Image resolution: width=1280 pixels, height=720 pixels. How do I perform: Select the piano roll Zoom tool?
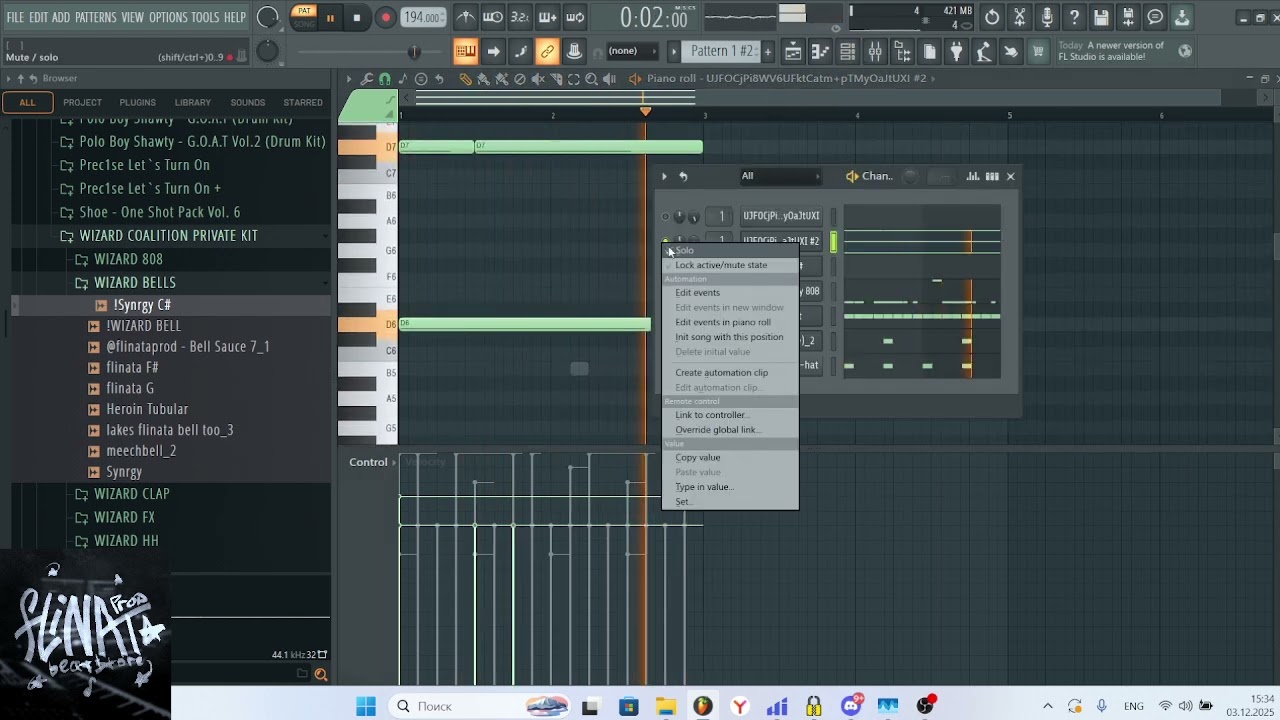tap(592, 79)
